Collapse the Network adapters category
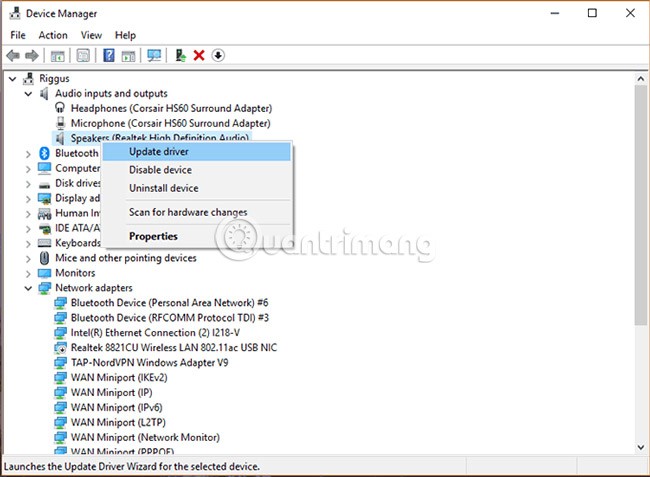 tap(28, 288)
